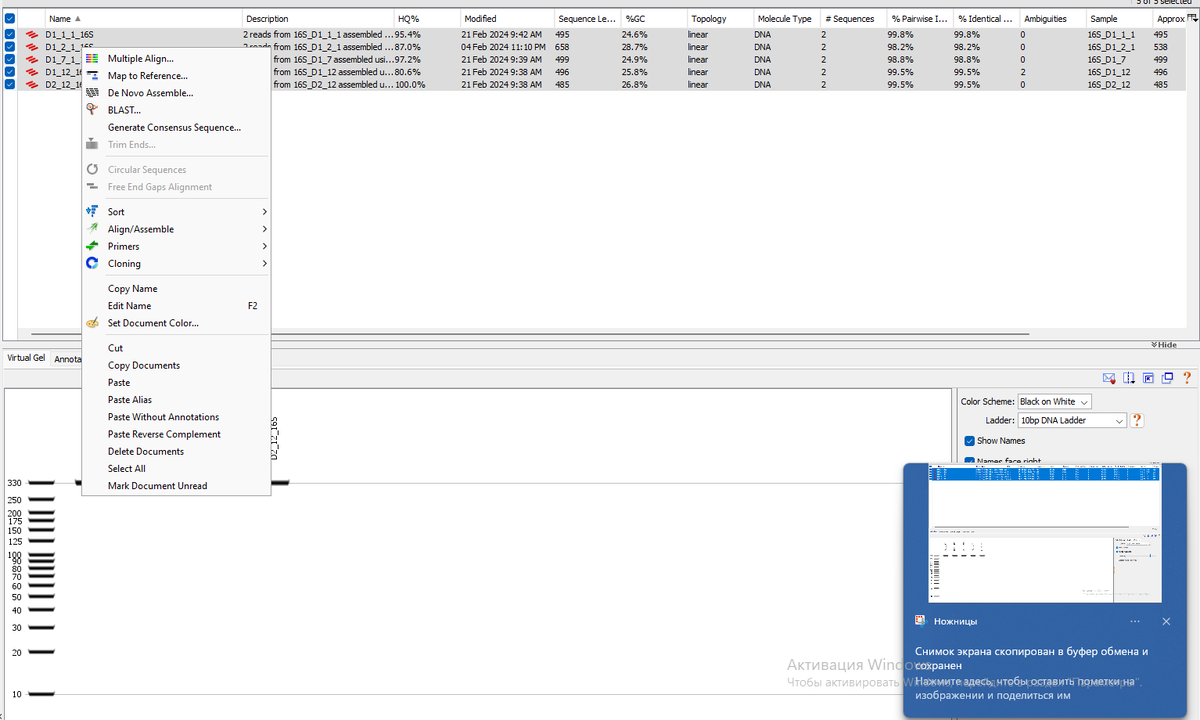The image size is (1200, 720).
Task: Toggle the Show Names checkbox
Action: point(970,441)
